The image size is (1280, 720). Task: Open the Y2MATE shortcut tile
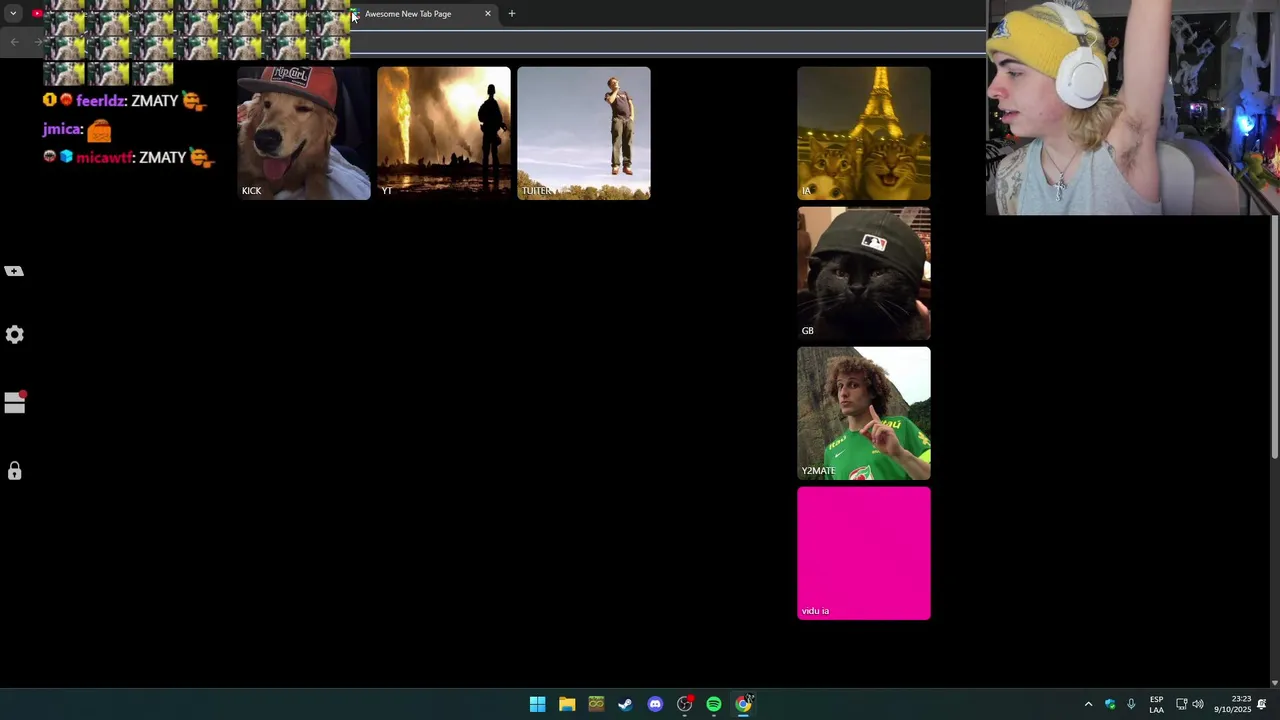coord(864,413)
